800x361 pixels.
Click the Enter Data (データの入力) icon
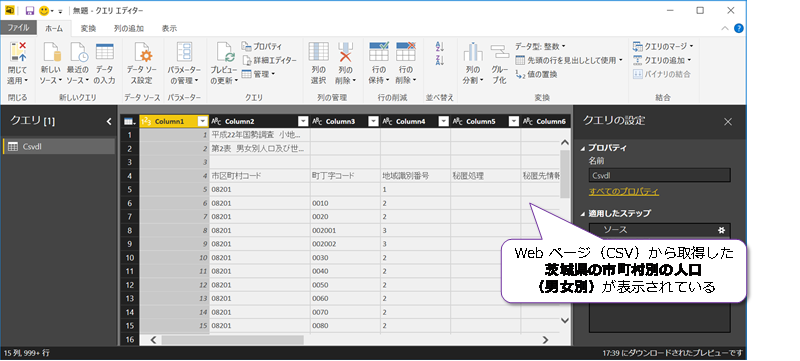tap(105, 52)
